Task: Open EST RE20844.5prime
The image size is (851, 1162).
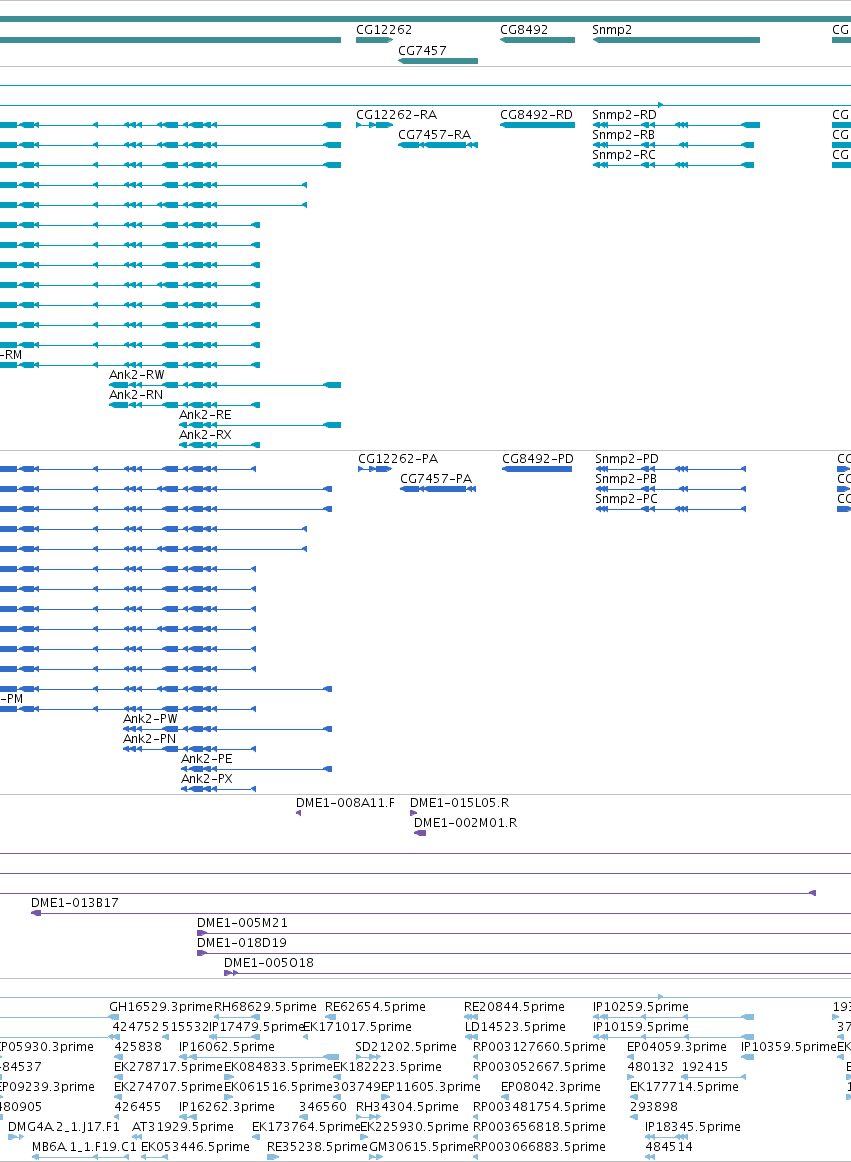Action: (514, 1006)
